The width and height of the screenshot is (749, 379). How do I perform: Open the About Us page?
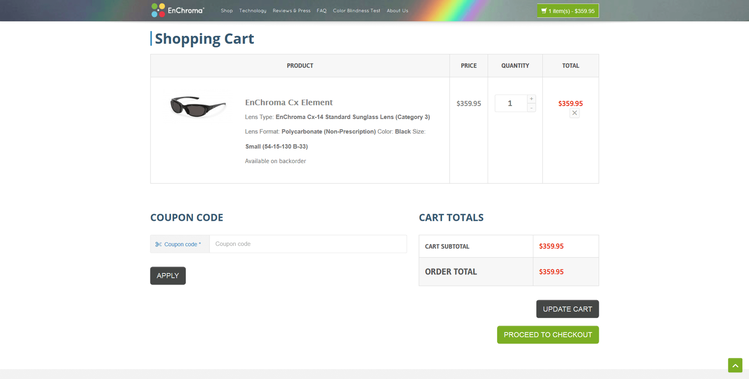pyautogui.click(x=397, y=11)
